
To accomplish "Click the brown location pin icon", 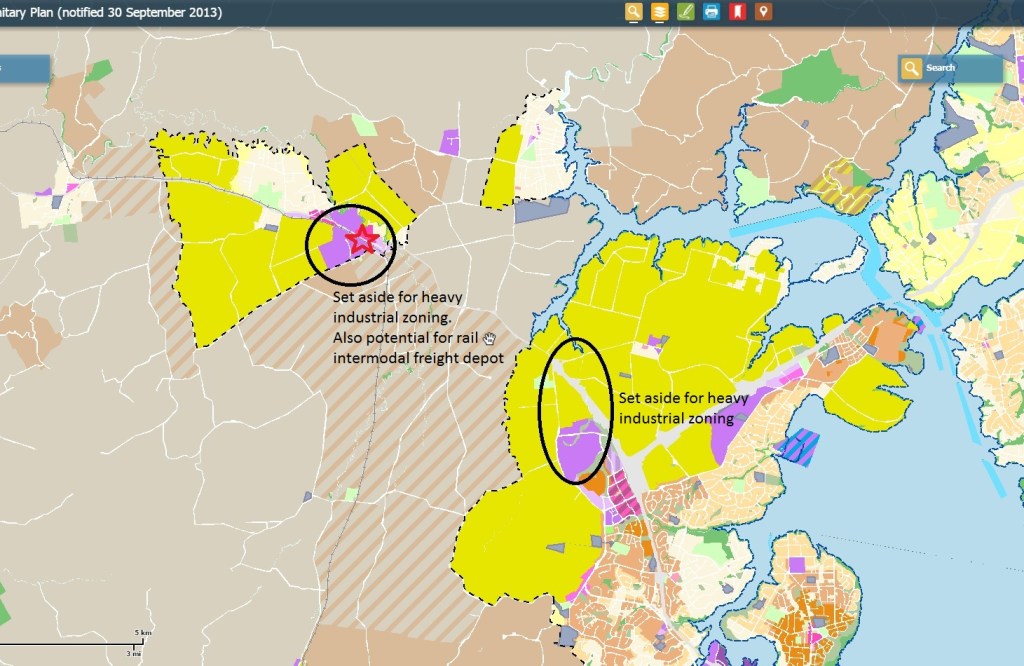I will click(x=763, y=12).
